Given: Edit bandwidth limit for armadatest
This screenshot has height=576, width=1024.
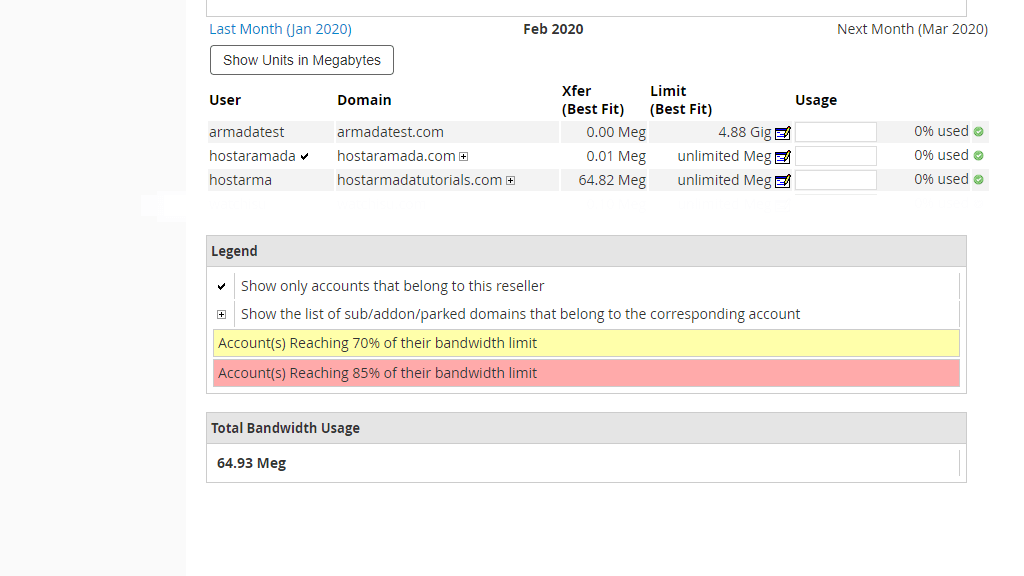Looking at the screenshot, I should [782, 133].
